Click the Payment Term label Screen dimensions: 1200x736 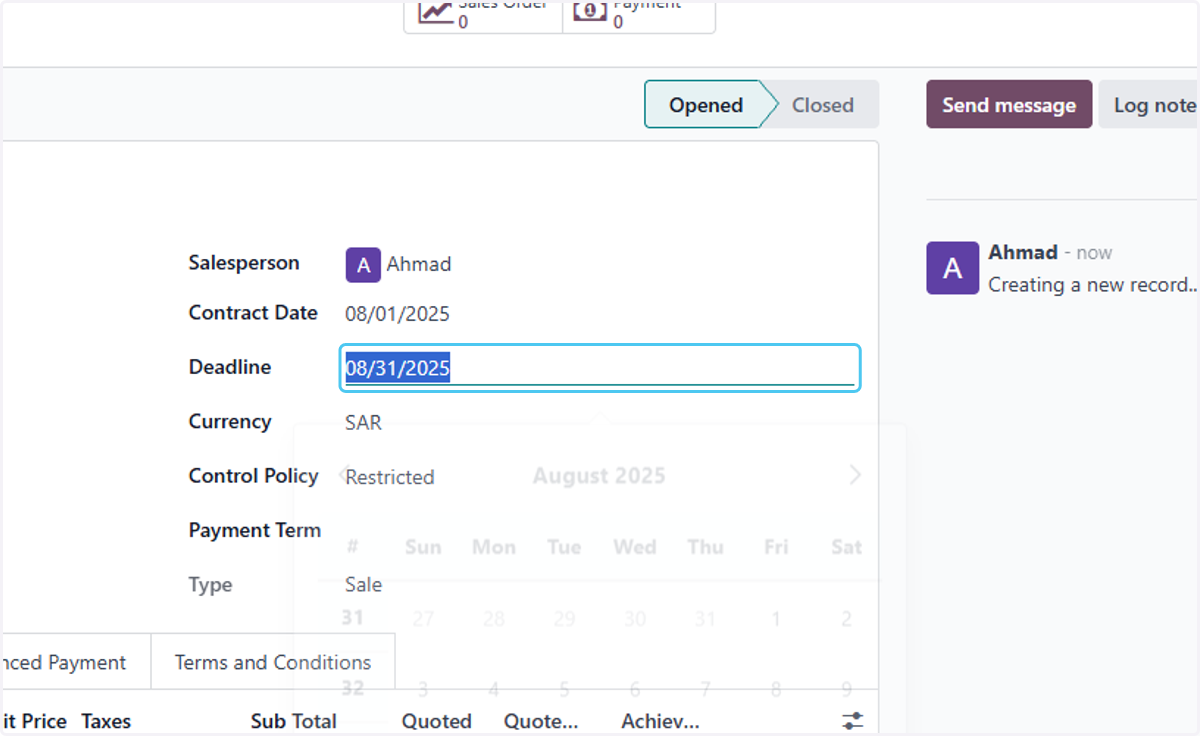pos(255,530)
